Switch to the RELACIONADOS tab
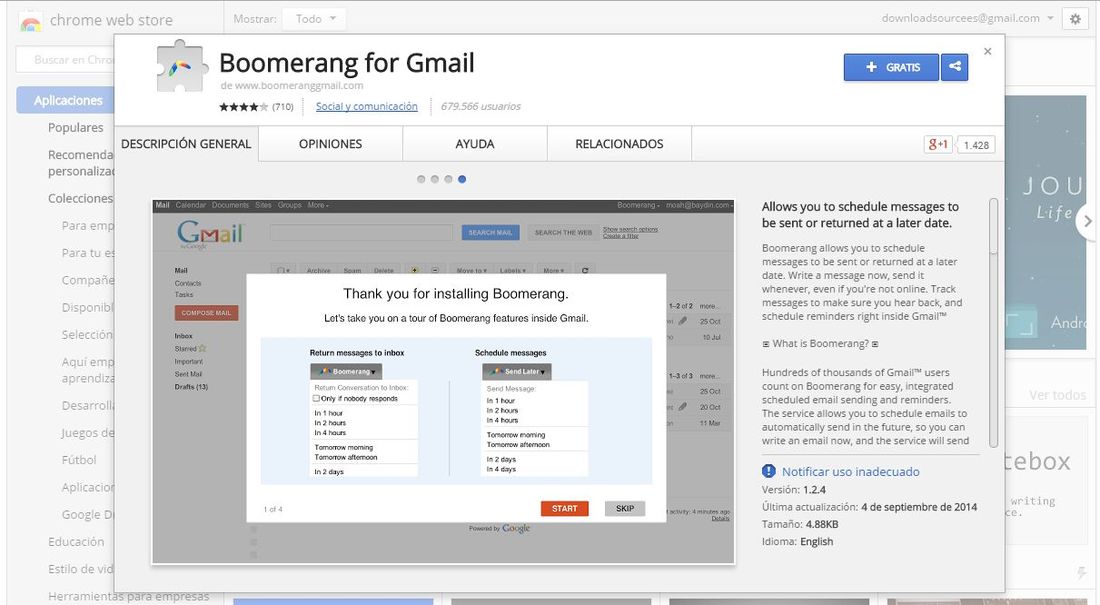The image size is (1100, 605). point(619,144)
